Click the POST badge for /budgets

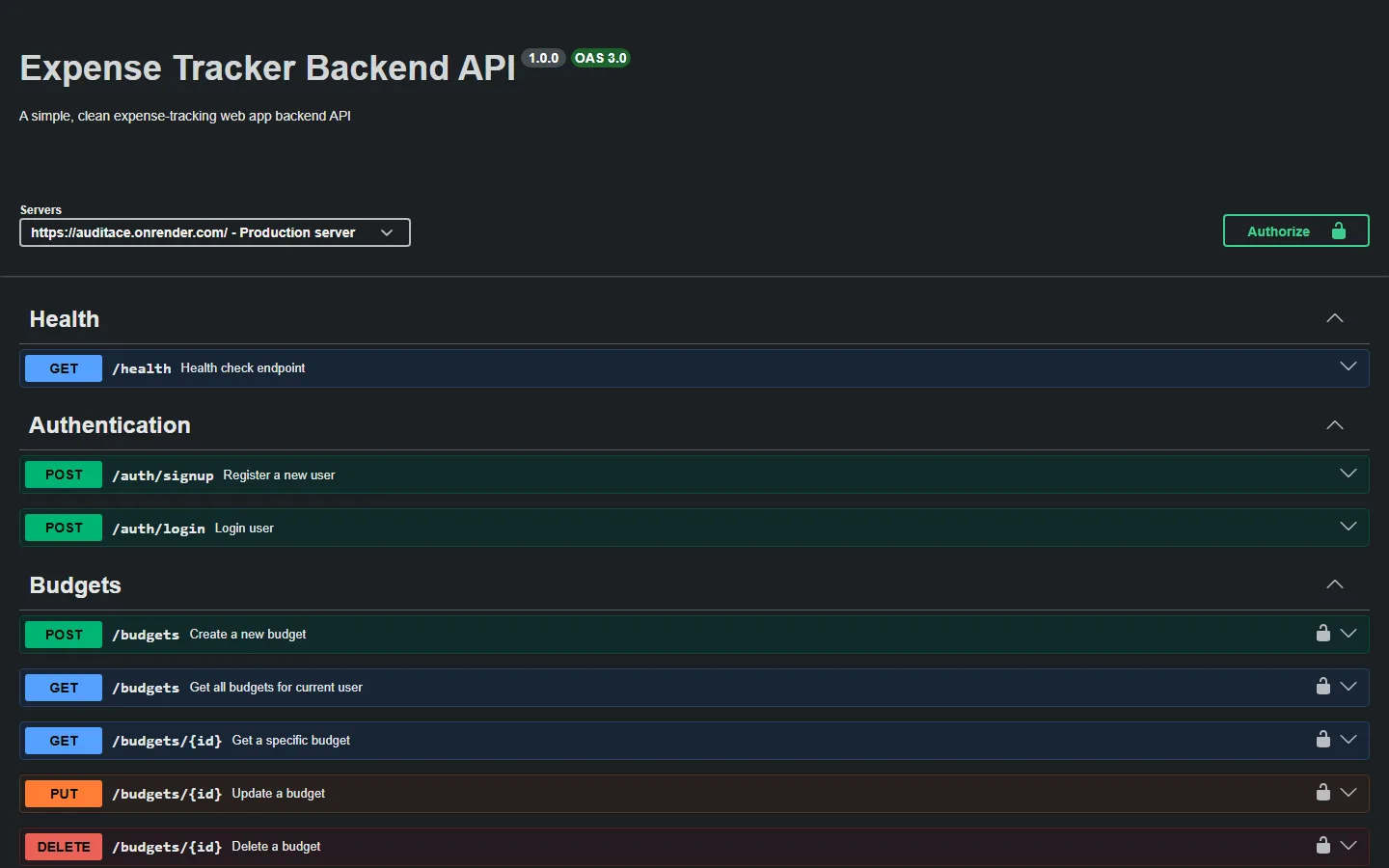click(x=64, y=635)
